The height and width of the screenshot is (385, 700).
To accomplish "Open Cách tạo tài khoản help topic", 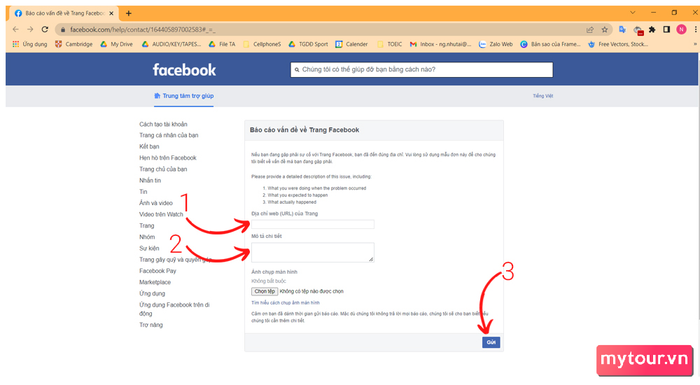I will 163,124.
